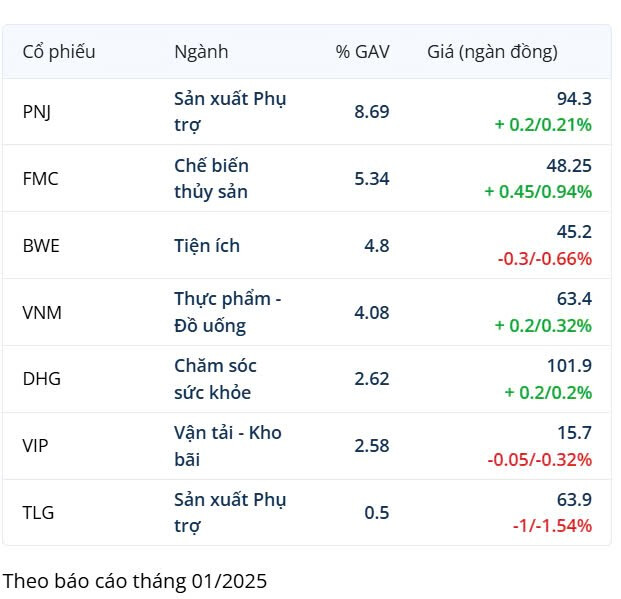
Task: Click the Cổ phiếu column header
Action: pyautogui.click(x=59, y=52)
